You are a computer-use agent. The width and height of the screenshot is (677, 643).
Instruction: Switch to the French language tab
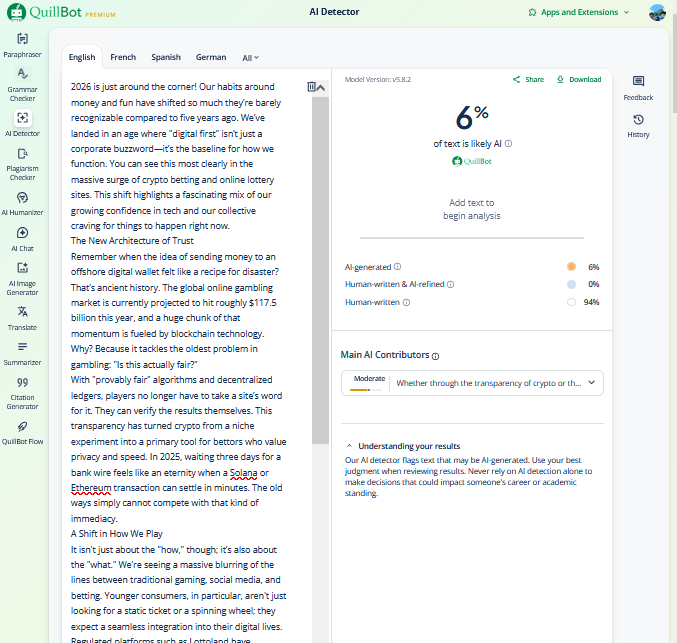point(123,58)
